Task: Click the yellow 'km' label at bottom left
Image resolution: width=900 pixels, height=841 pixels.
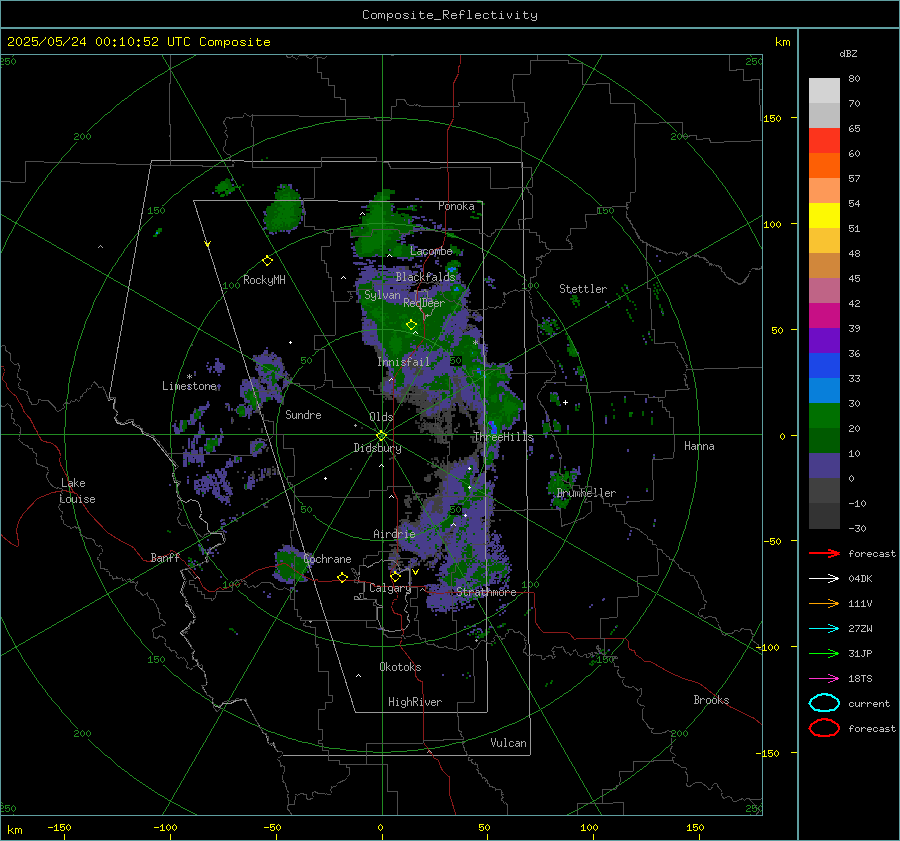Action: pyautogui.click(x=14, y=830)
